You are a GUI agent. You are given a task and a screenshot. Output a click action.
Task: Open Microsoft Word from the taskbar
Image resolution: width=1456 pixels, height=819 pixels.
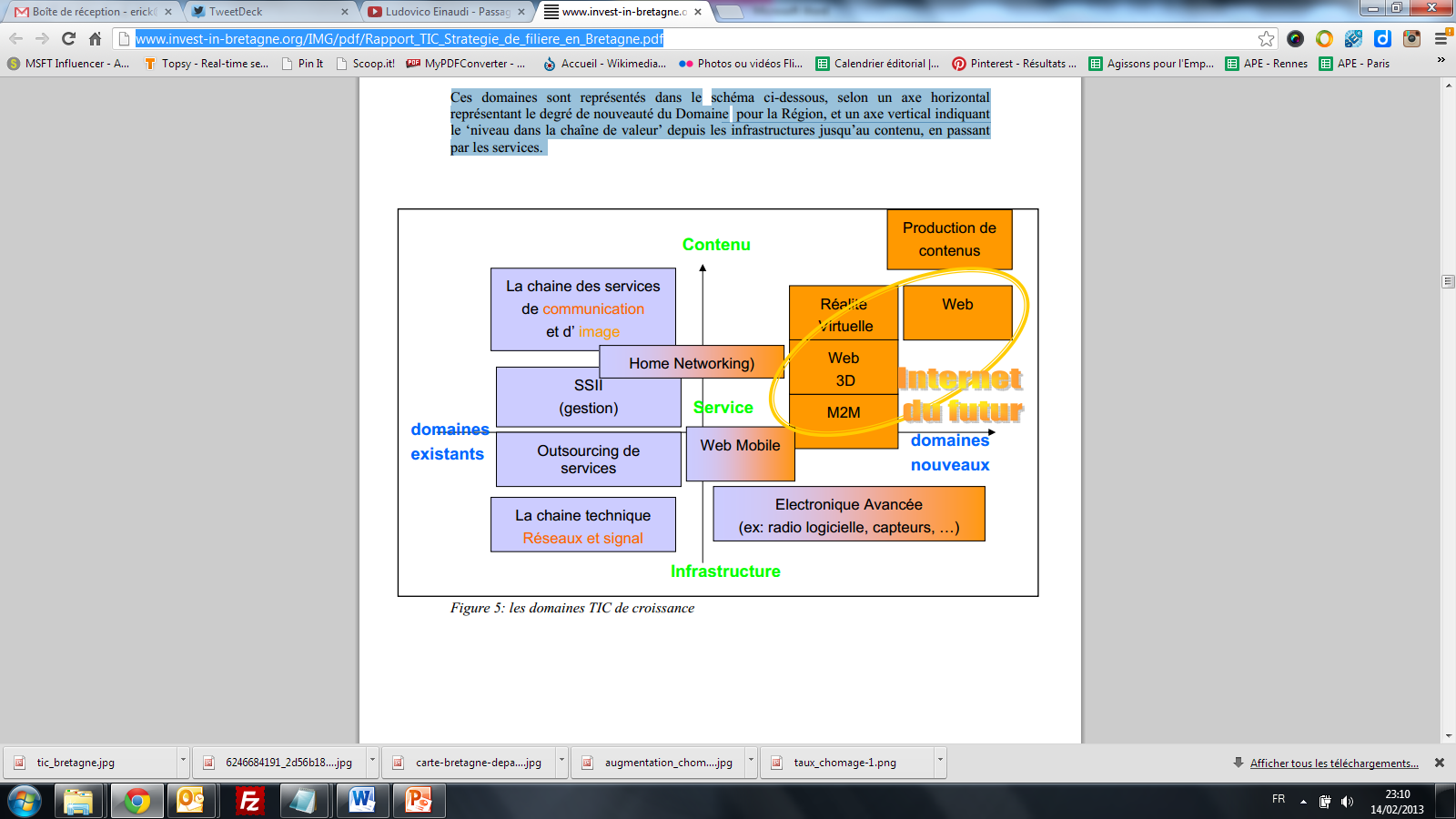coord(361,802)
